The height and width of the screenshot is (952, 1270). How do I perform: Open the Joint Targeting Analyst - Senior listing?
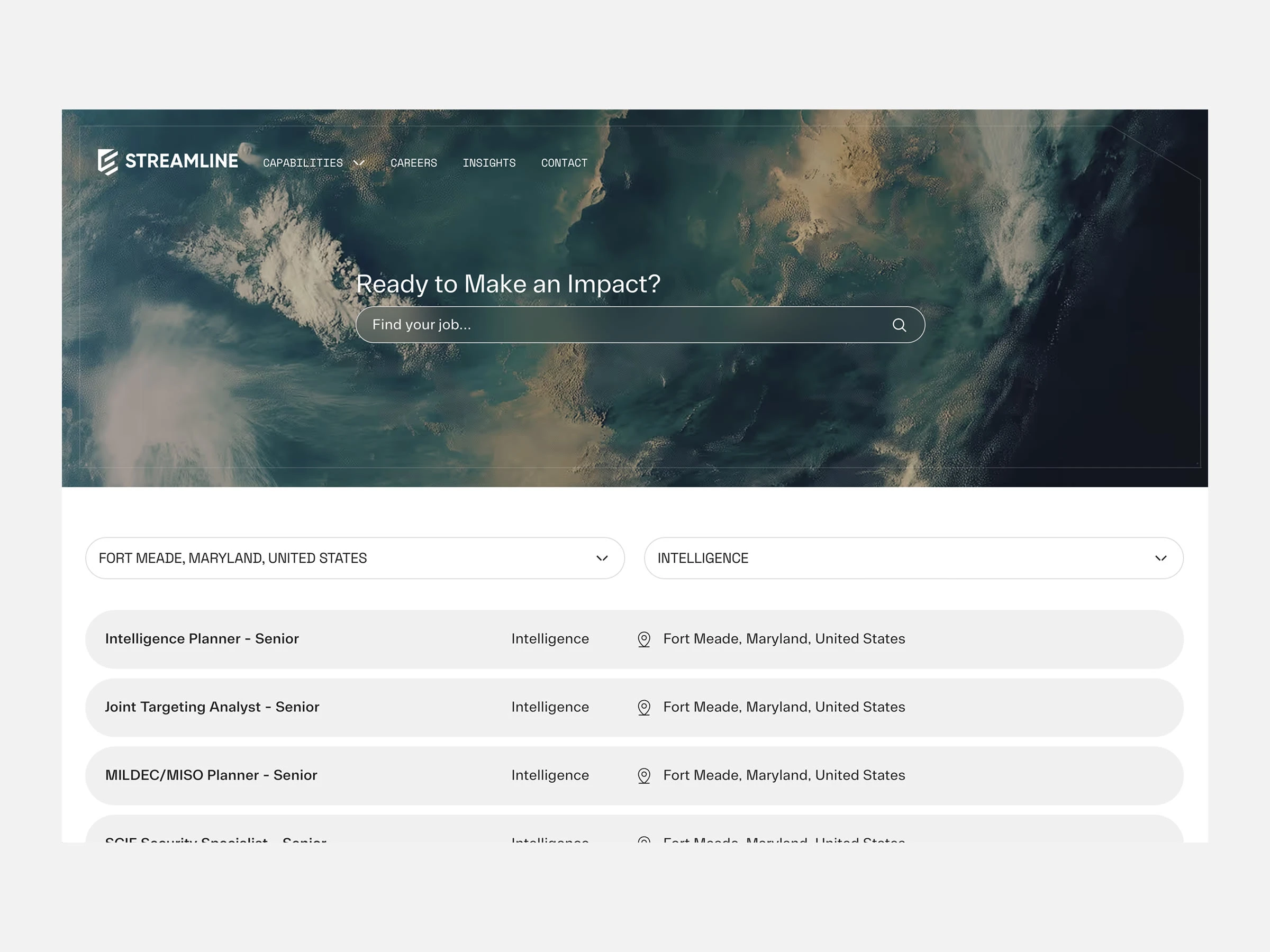click(x=212, y=707)
